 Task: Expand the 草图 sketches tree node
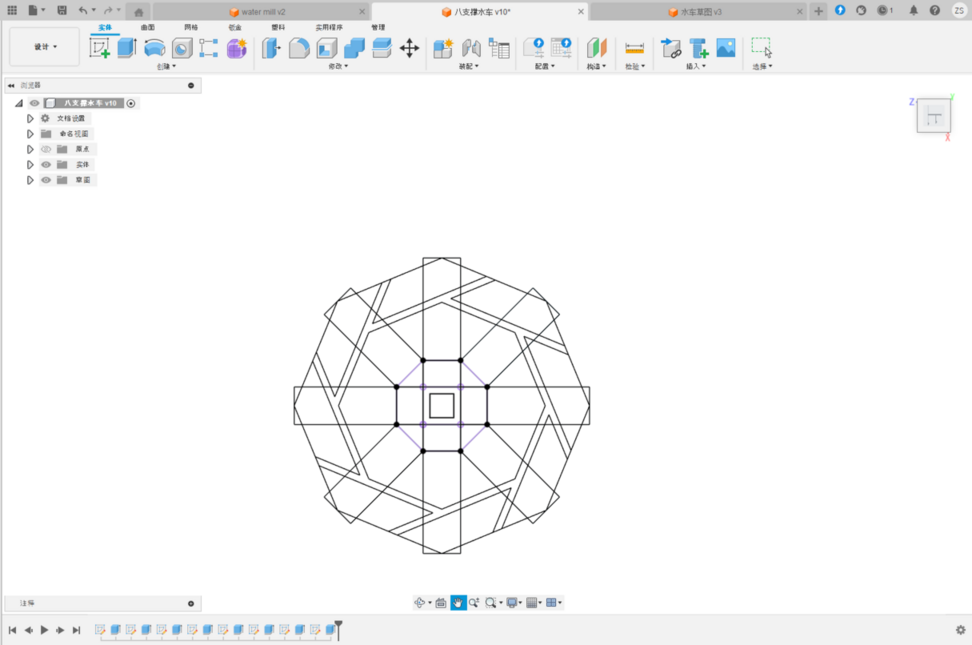tap(31, 180)
